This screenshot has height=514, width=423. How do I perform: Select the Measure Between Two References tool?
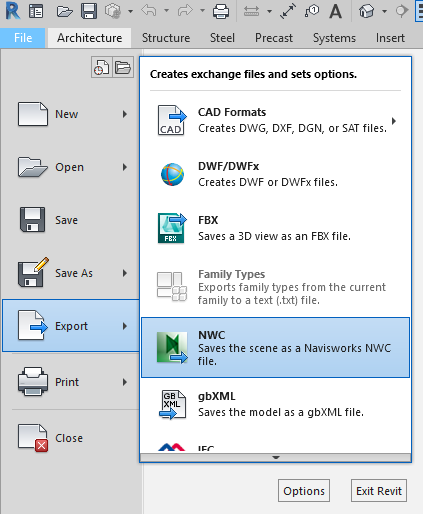251,11
